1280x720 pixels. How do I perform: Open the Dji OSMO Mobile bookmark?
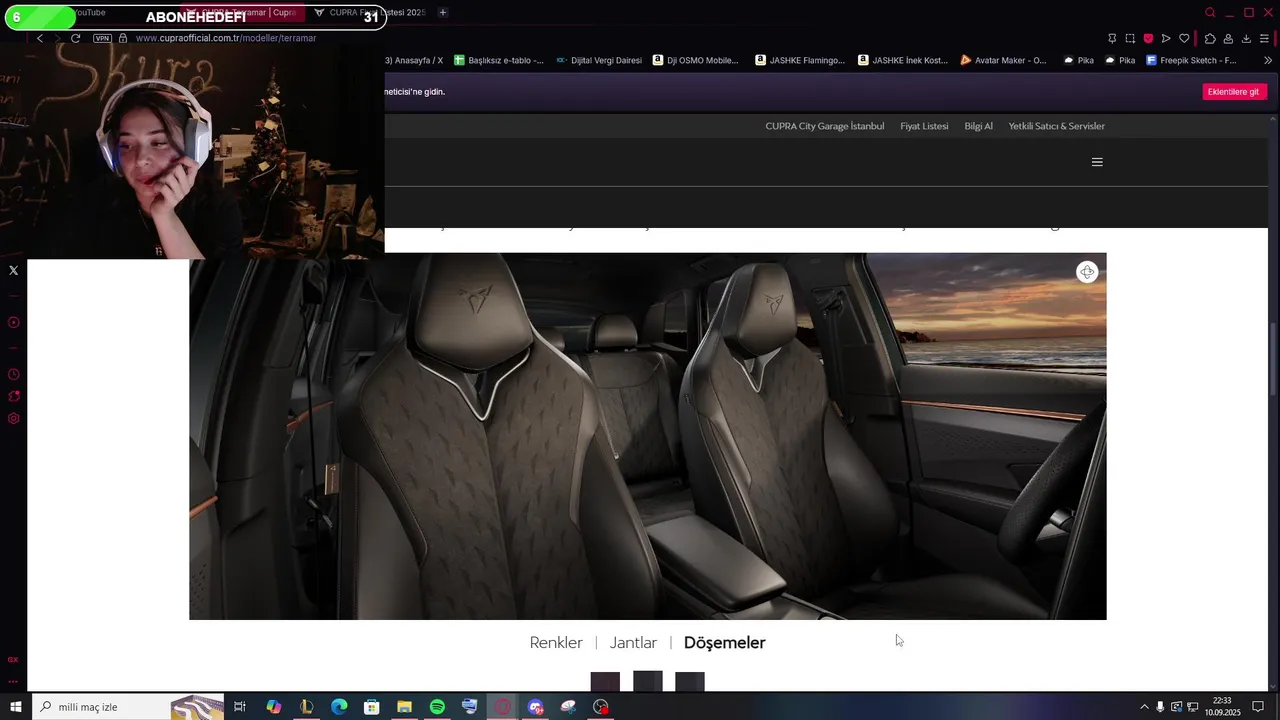(x=696, y=60)
